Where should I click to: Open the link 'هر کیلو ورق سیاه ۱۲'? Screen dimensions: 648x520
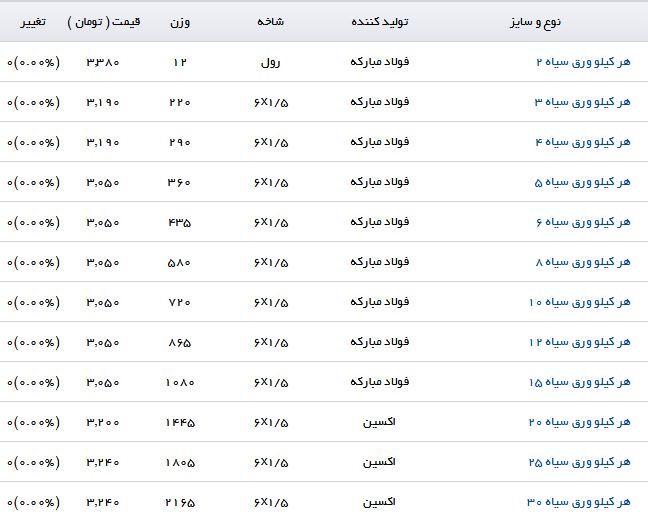[x=580, y=343]
